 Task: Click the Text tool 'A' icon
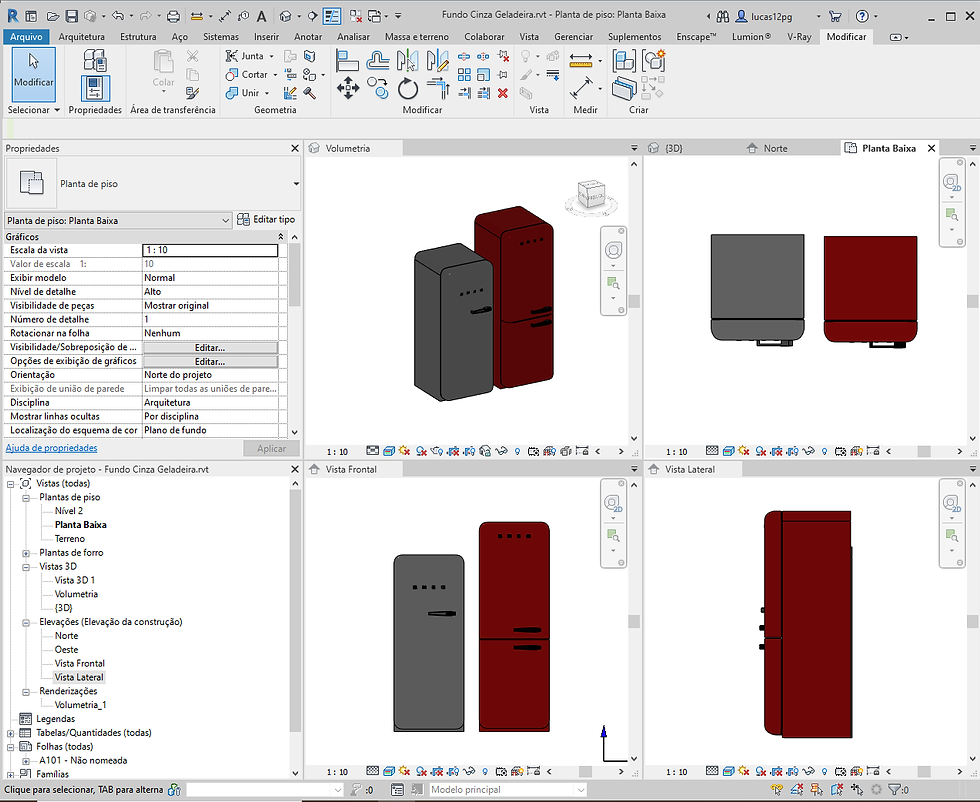click(x=261, y=16)
